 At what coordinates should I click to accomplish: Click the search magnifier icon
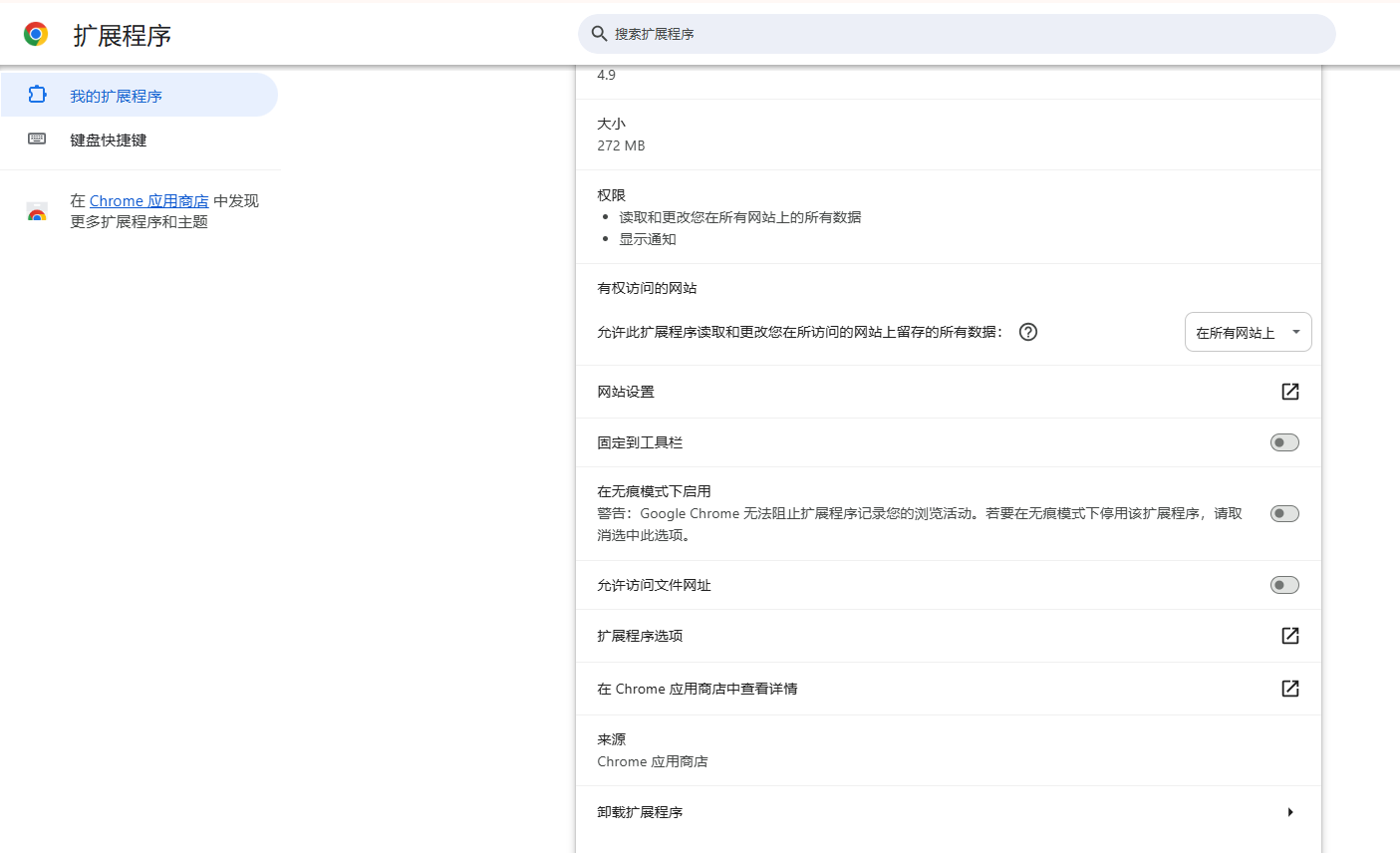[599, 34]
